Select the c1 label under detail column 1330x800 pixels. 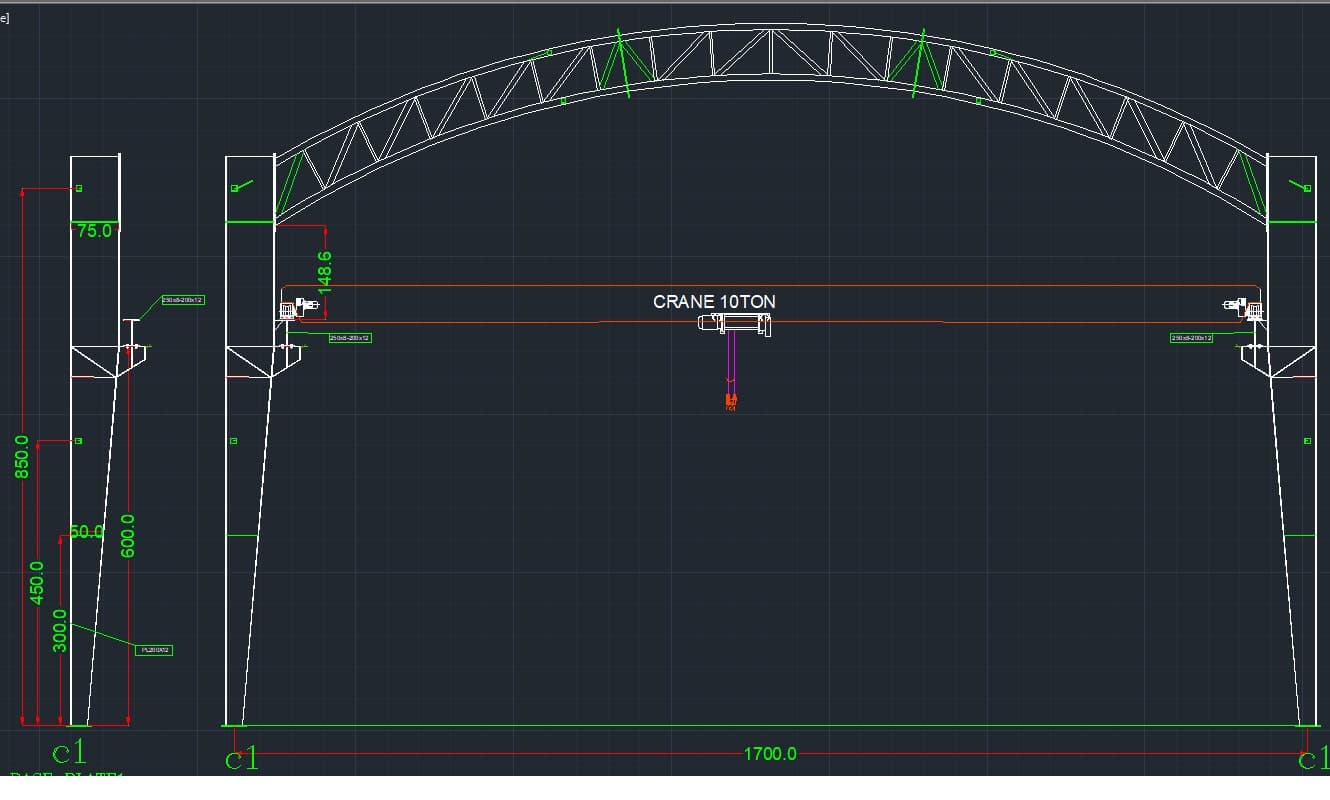click(69, 750)
